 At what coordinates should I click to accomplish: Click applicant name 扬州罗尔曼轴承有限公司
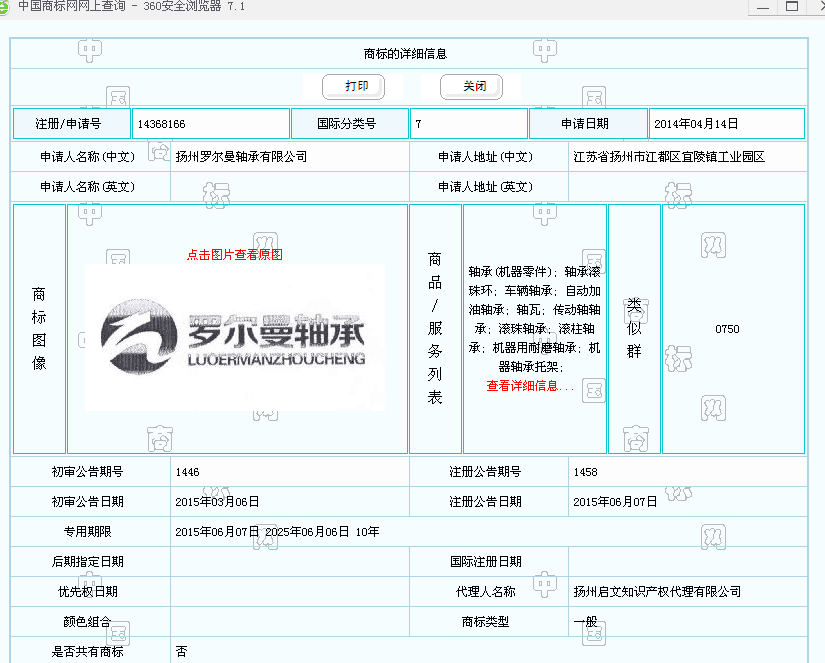(x=241, y=157)
